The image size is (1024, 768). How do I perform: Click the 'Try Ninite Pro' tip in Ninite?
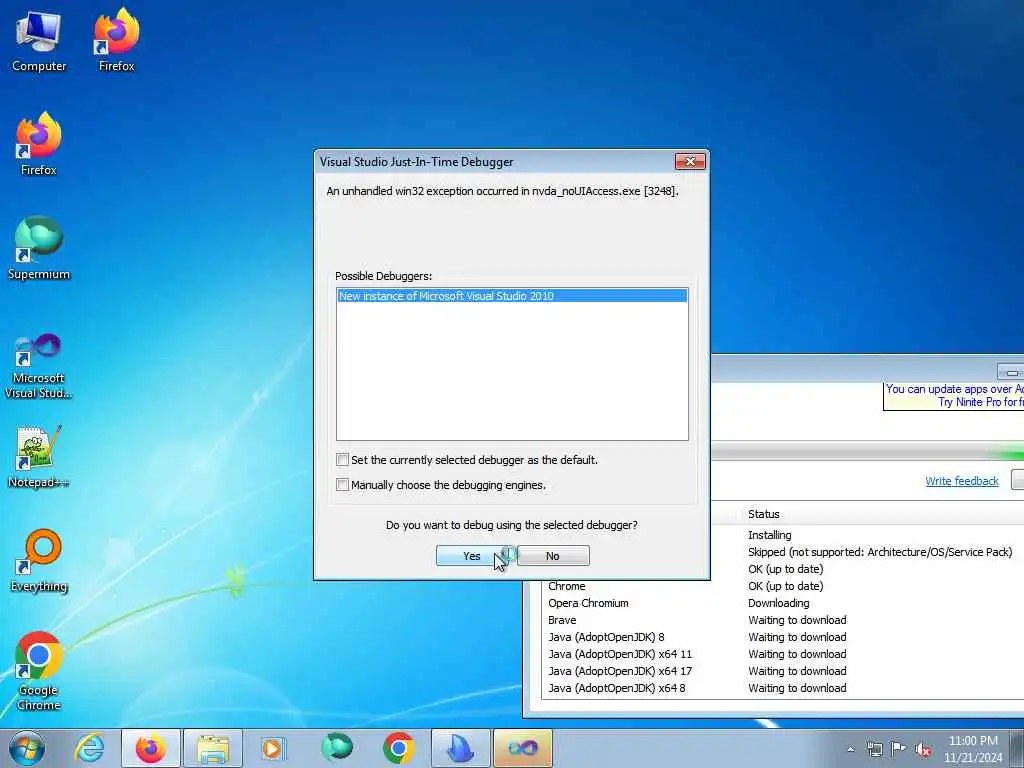click(953, 396)
